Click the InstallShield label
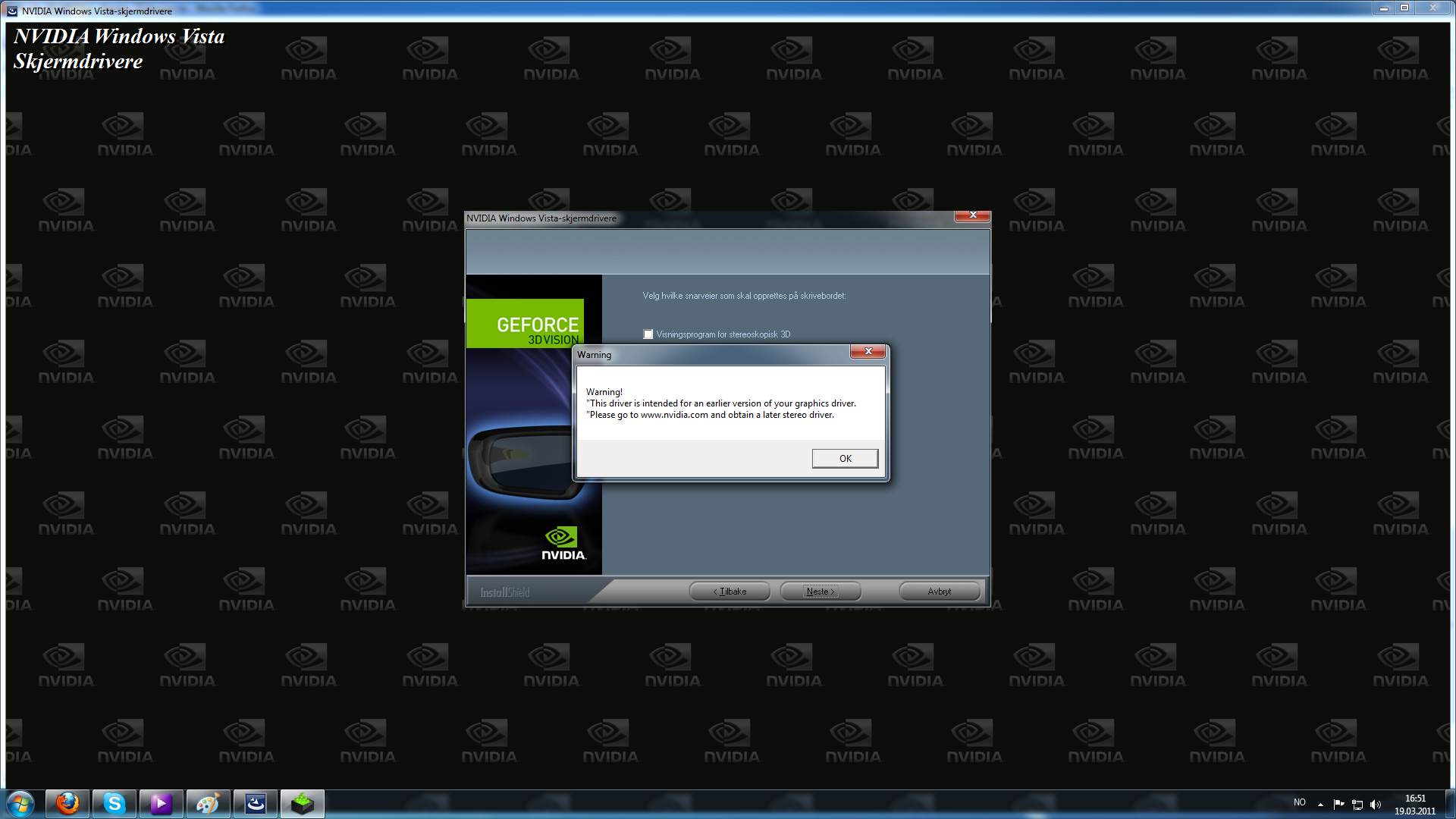 coord(504,592)
